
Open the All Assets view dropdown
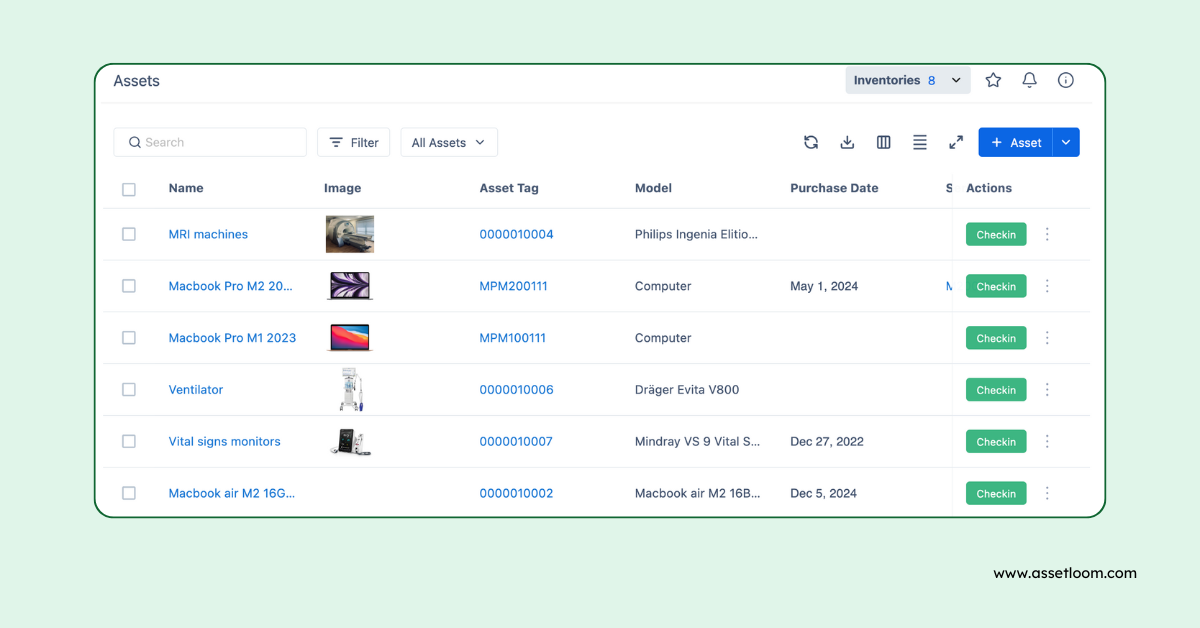click(x=449, y=142)
